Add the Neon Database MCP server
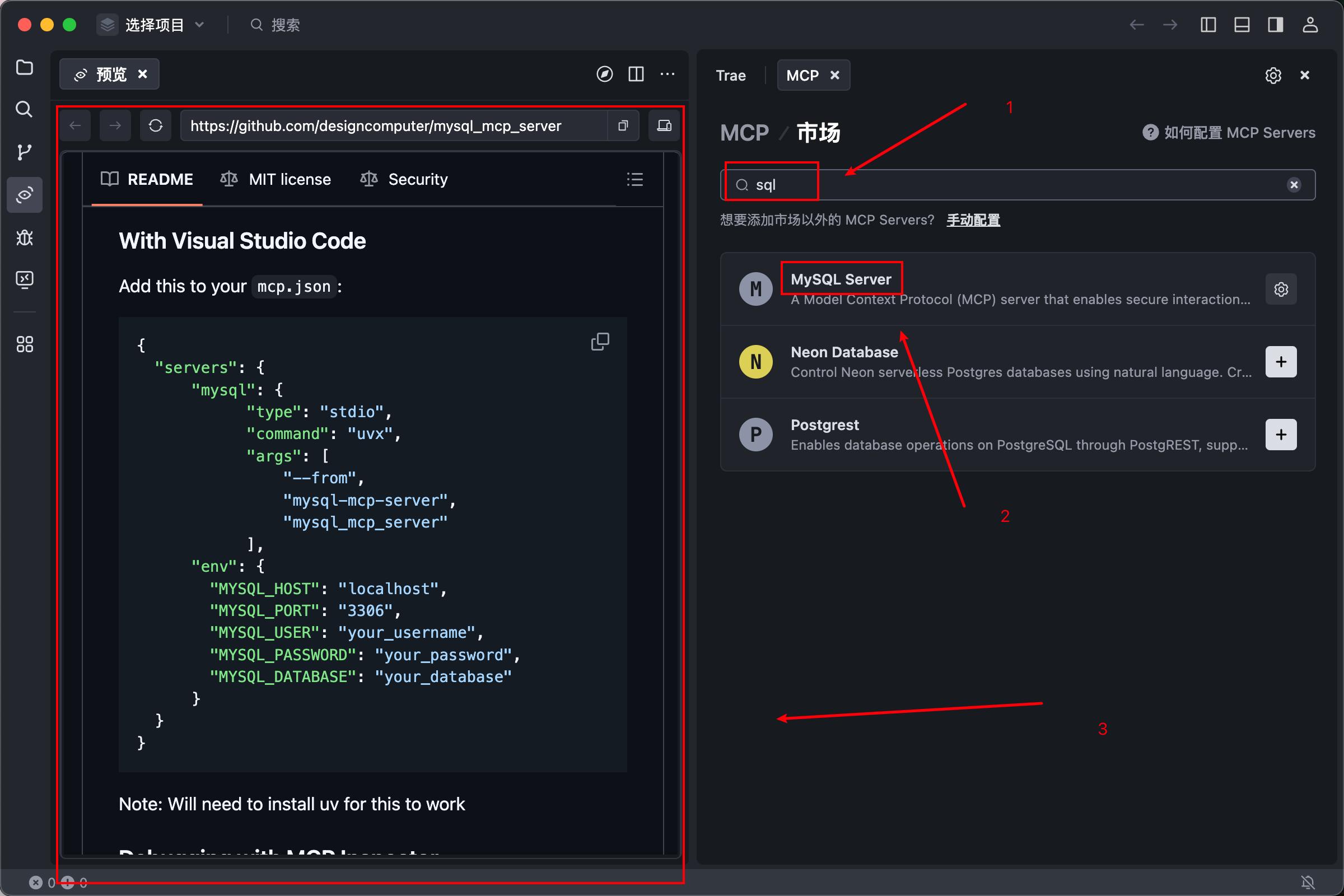Screen dimensions: 1344x896 tap(1281, 362)
